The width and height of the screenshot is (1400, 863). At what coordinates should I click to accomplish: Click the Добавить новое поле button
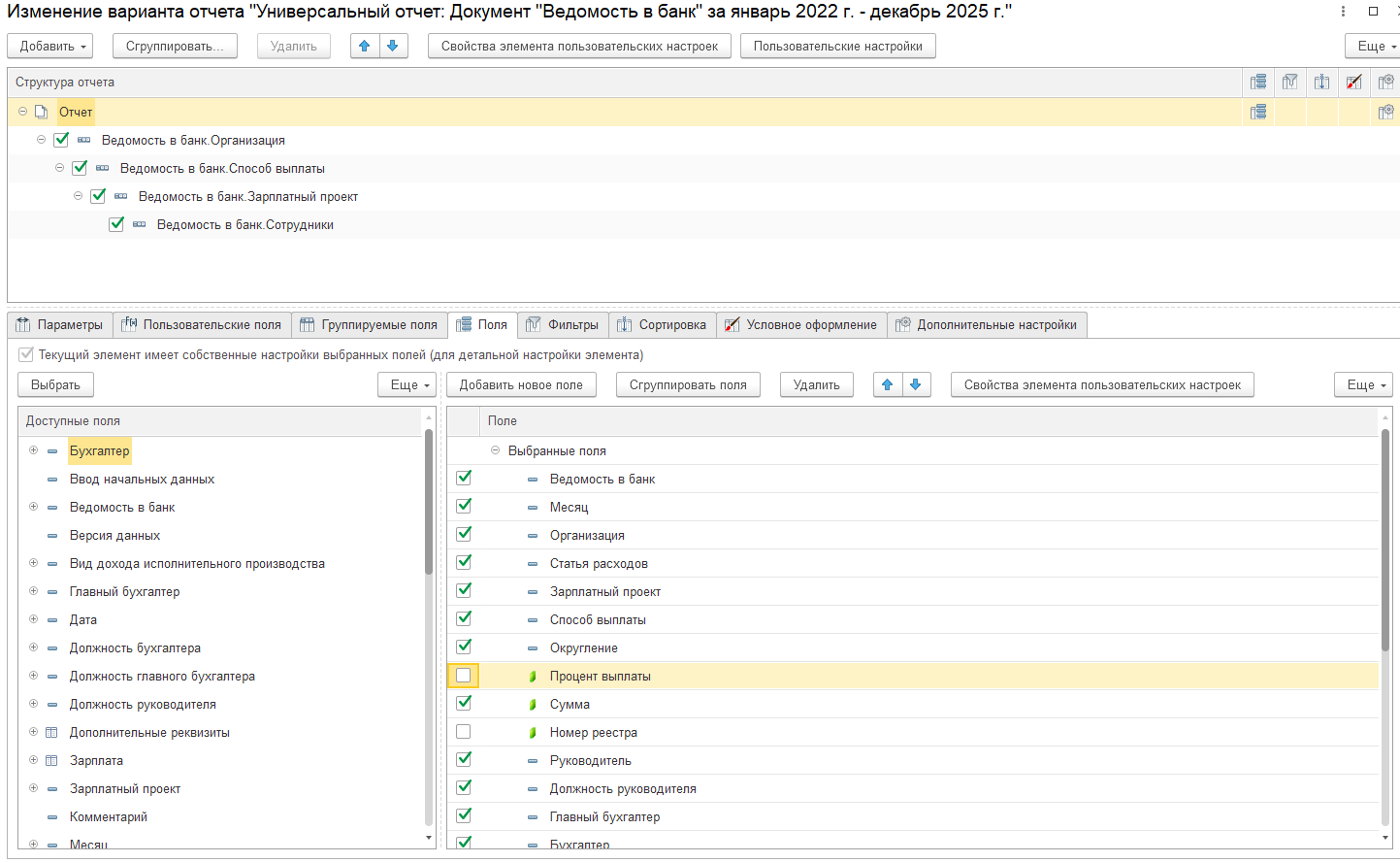[521, 385]
